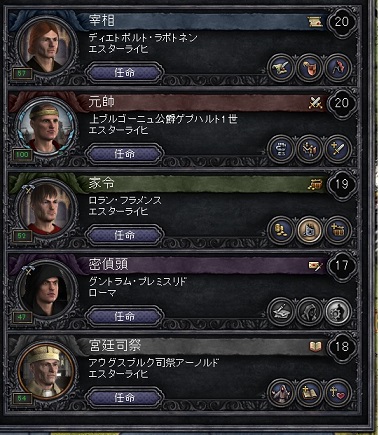The image size is (379, 435).
Task: Select the steward's treasure chest job icon
Action: pyautogui.click(x=338, y=230)
